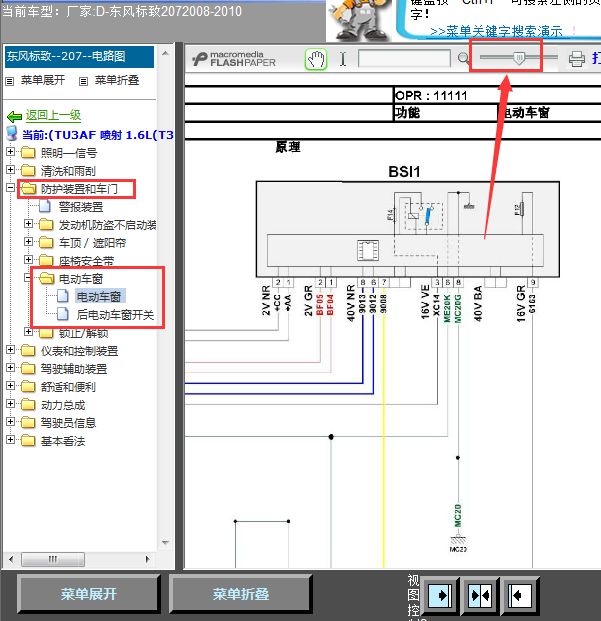Expand the 车顶 / 遮阳帘 folder
The height and width of the screenshot is (621, 601).
pos(29,241)
